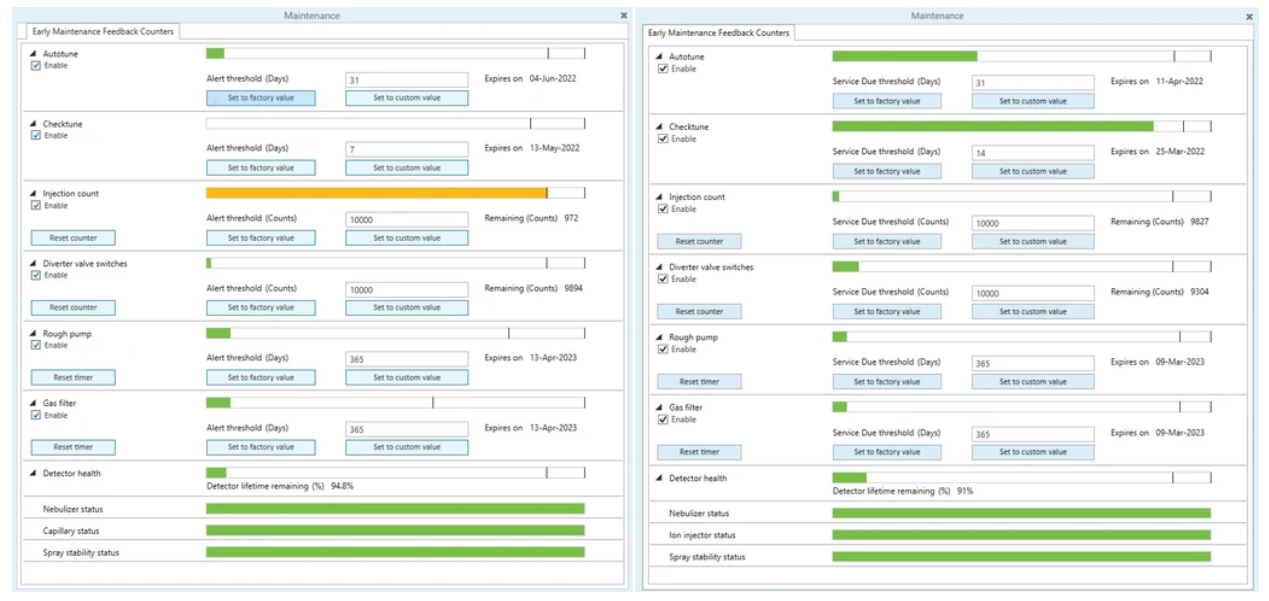Untick Checktune Enable checkbox in left window
The height and width of the screenshot is (601, 1269).
37,136
